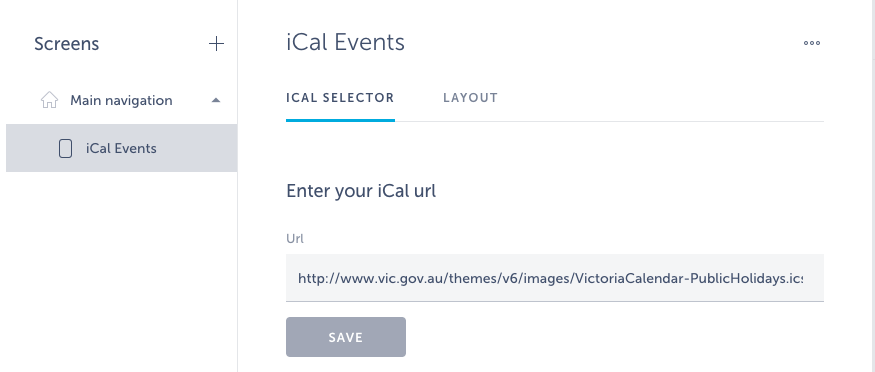Click into the Url input field
This screenshot has width=875, height=372.
pos(555,278)
